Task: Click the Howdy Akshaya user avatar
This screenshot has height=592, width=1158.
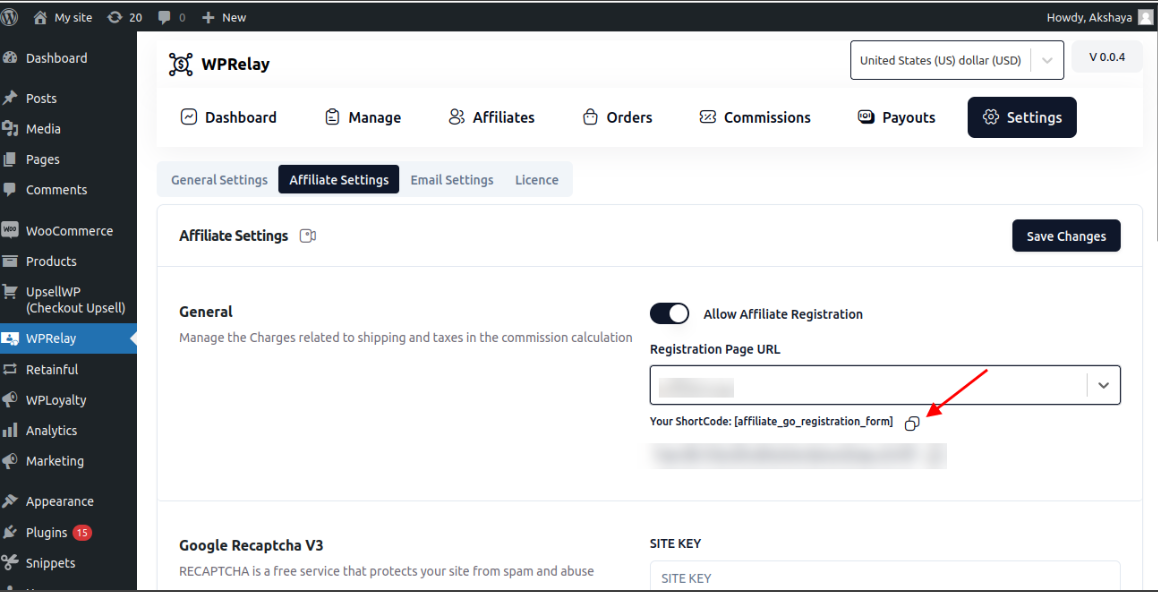Action: pos(1145,17)
